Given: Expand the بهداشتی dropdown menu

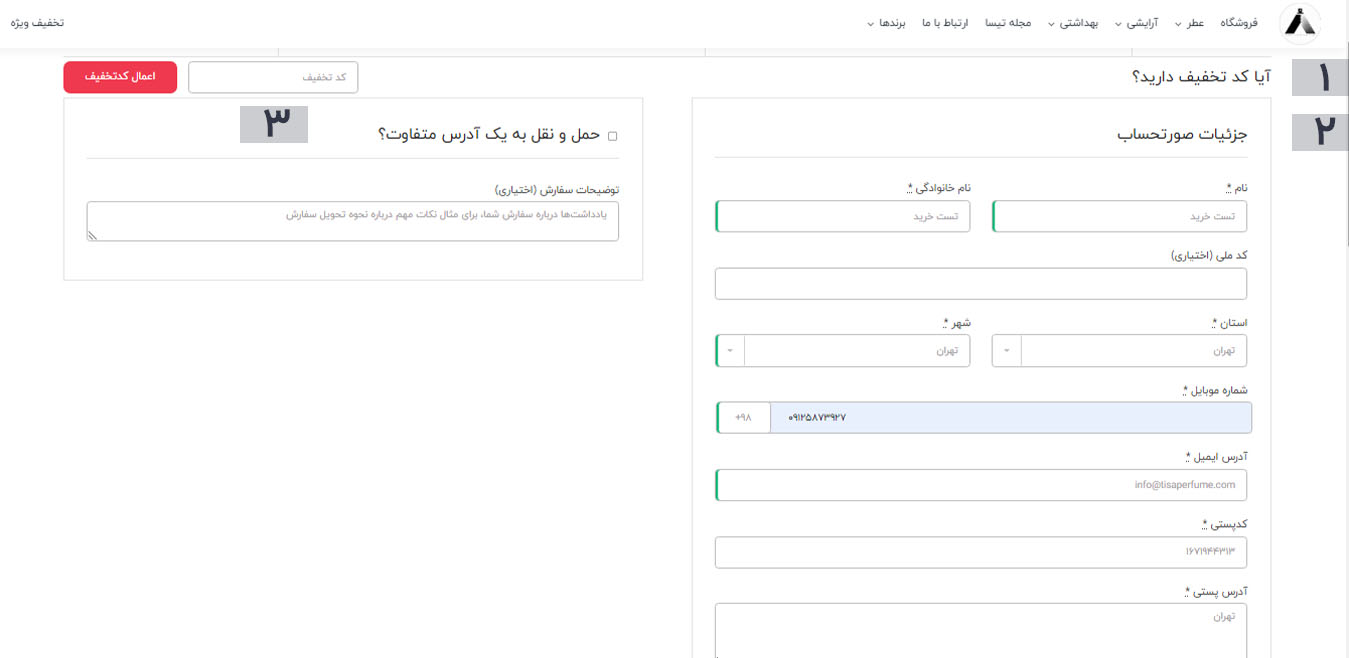Looking at the screenshot, I should click(1072, 22).
